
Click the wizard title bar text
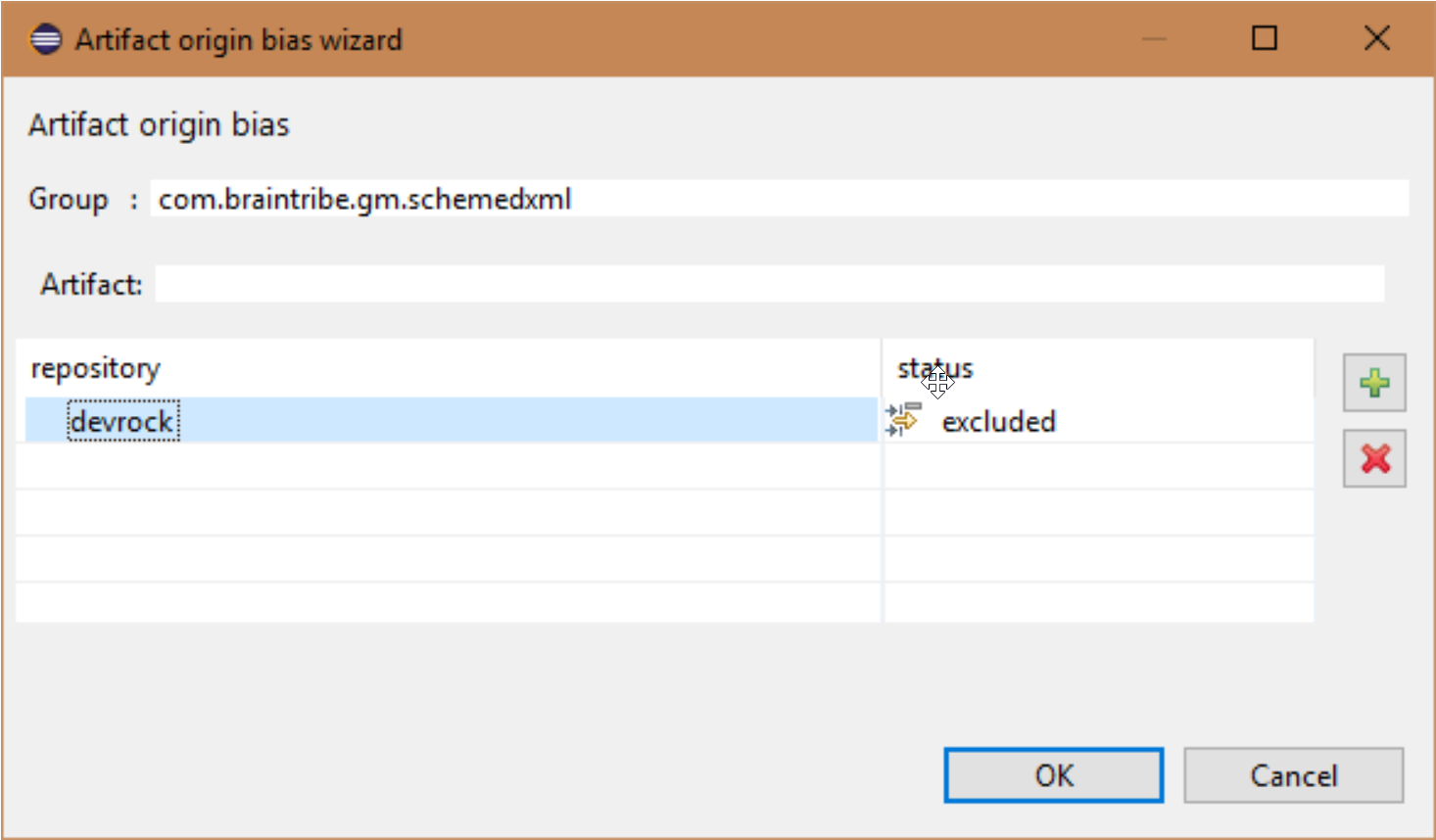[238, 39]
